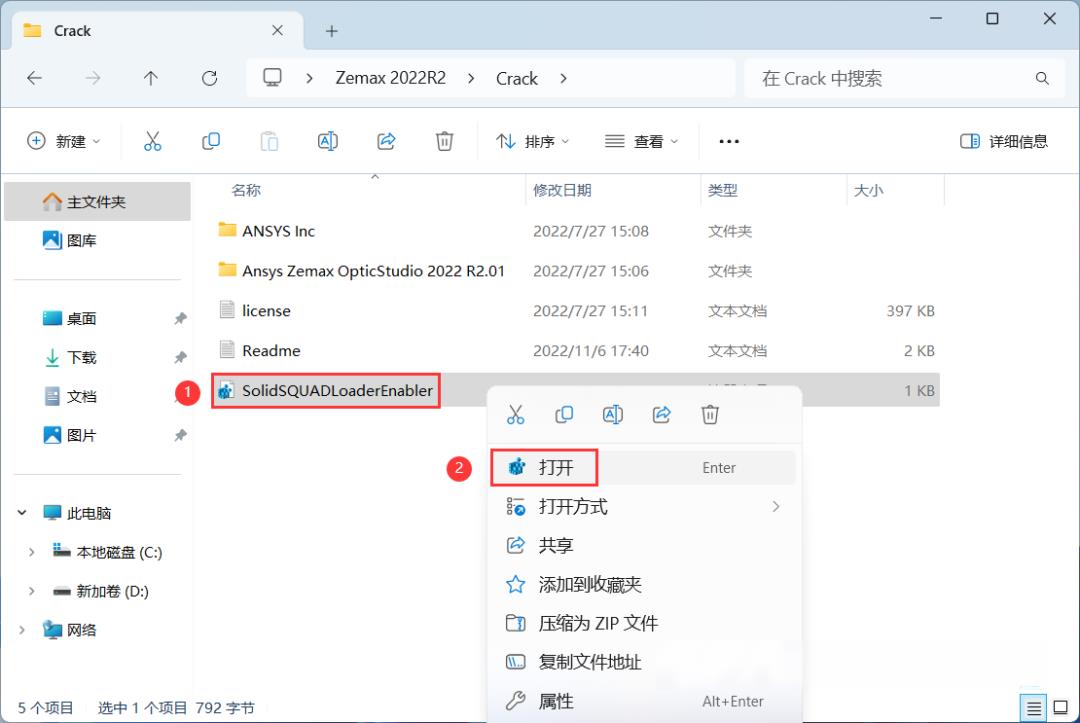The height and width of the screenshot is (723, 1080).
Task: Switch to large icons view in the status bar
Action: [1061, 707]
